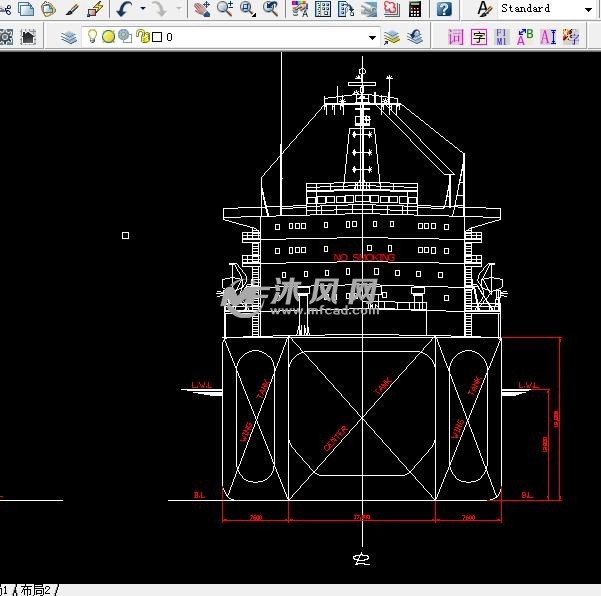
Task: Open the Tool Palettes window icon
Action: coord(345,9)
